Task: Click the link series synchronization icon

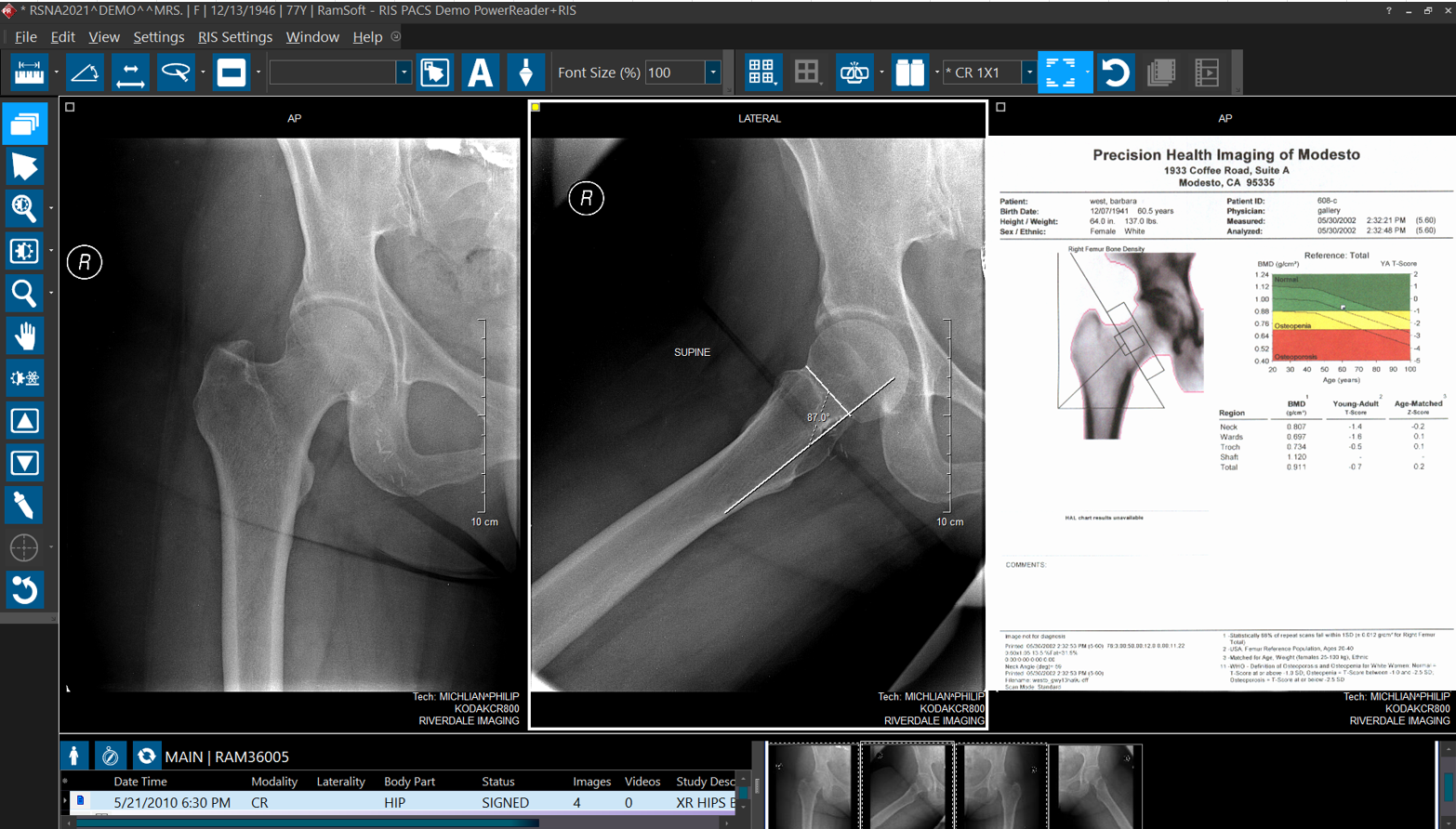Action: 854,72
